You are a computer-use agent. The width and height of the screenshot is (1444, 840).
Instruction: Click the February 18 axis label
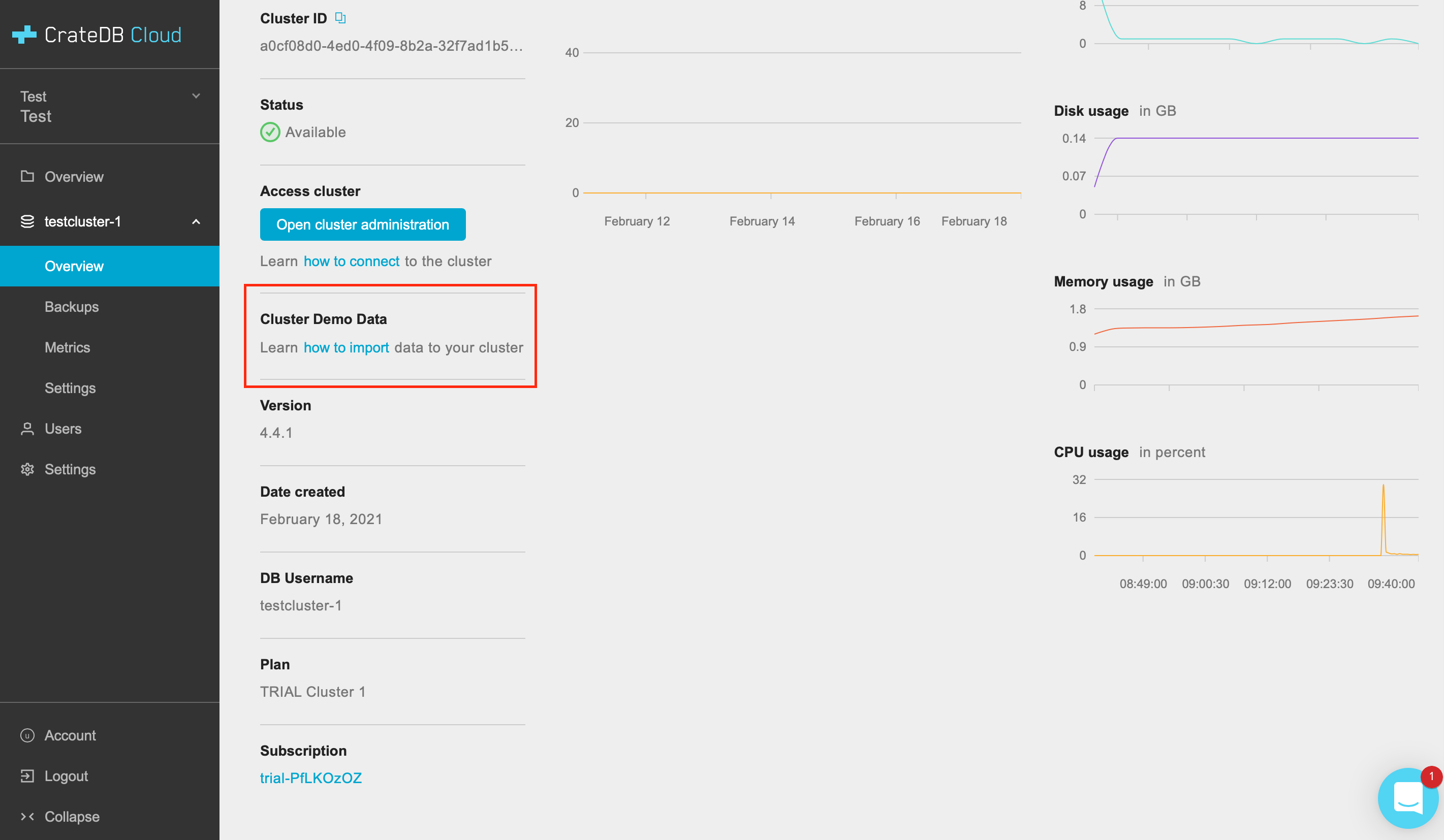974,221
